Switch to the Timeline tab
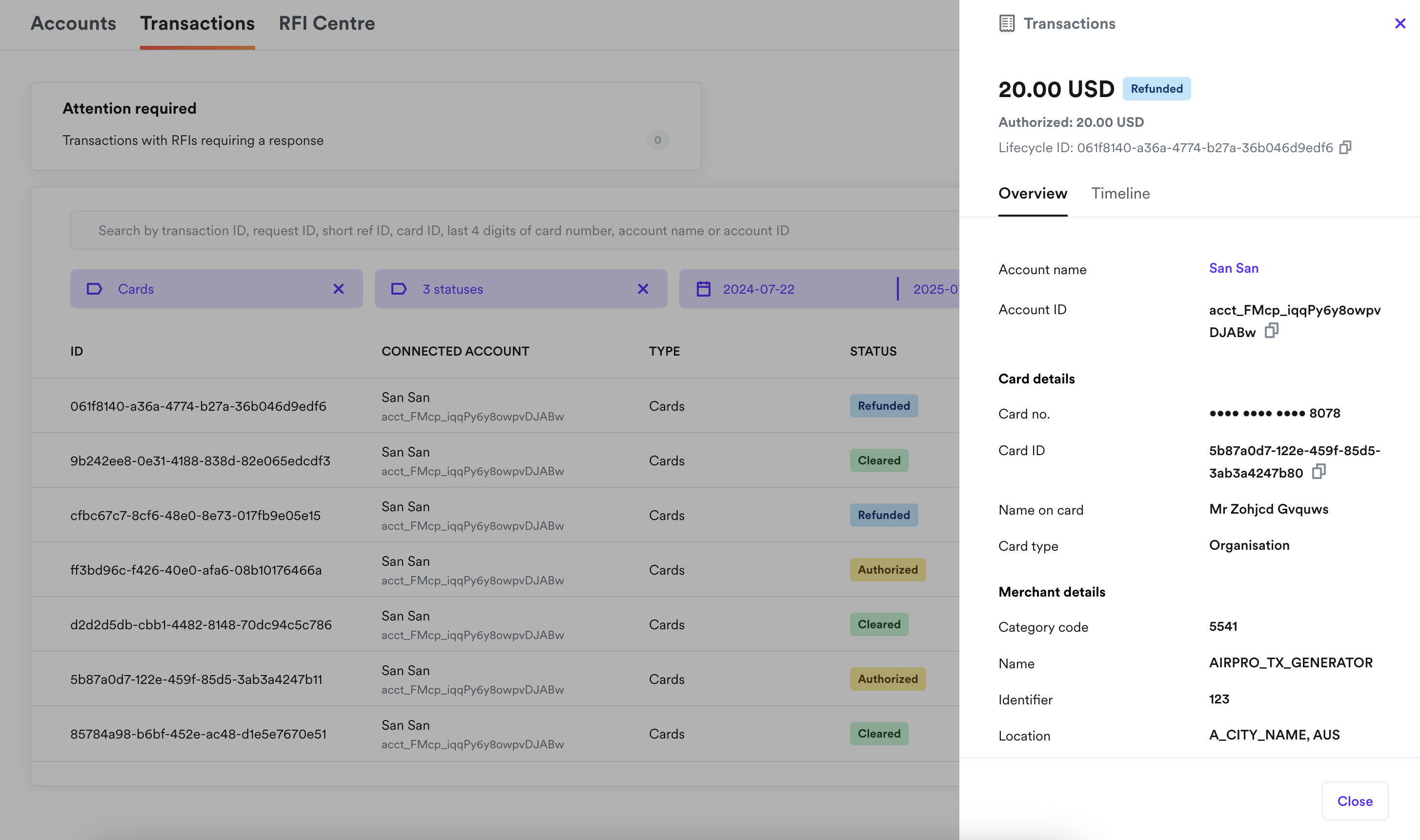The image size is (1420, 840). coord(1120,194)
